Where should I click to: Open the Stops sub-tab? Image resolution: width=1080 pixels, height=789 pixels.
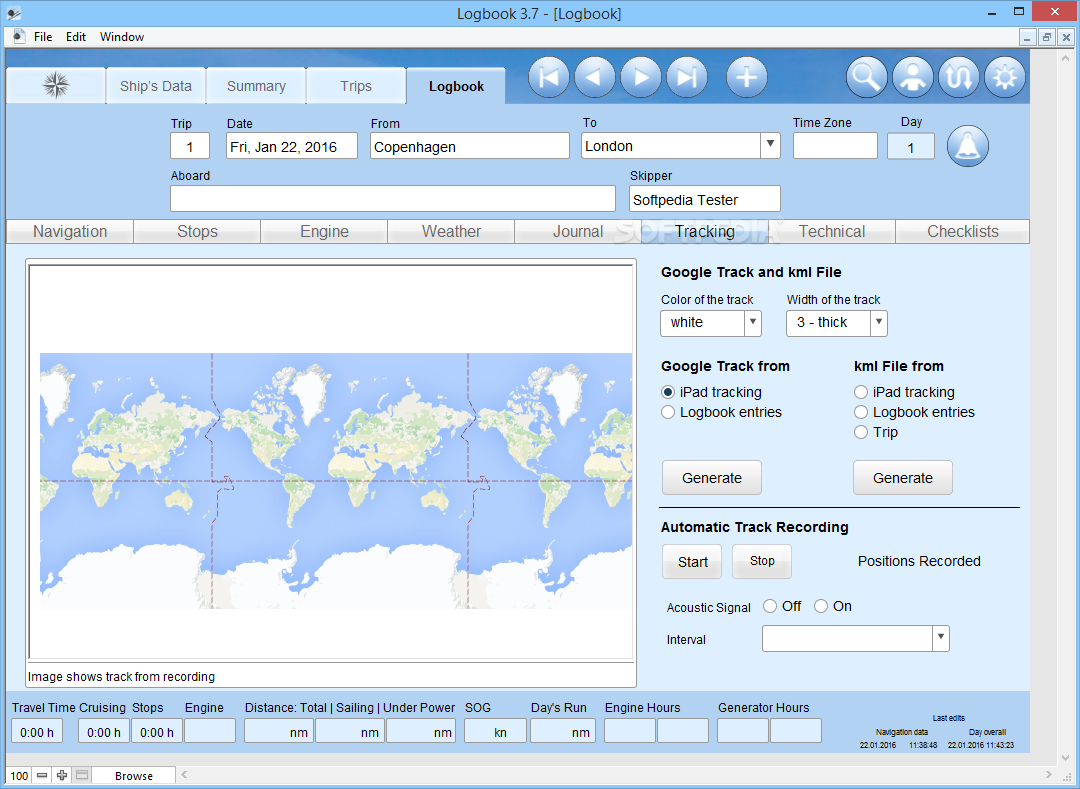click(x=197, y=231)
